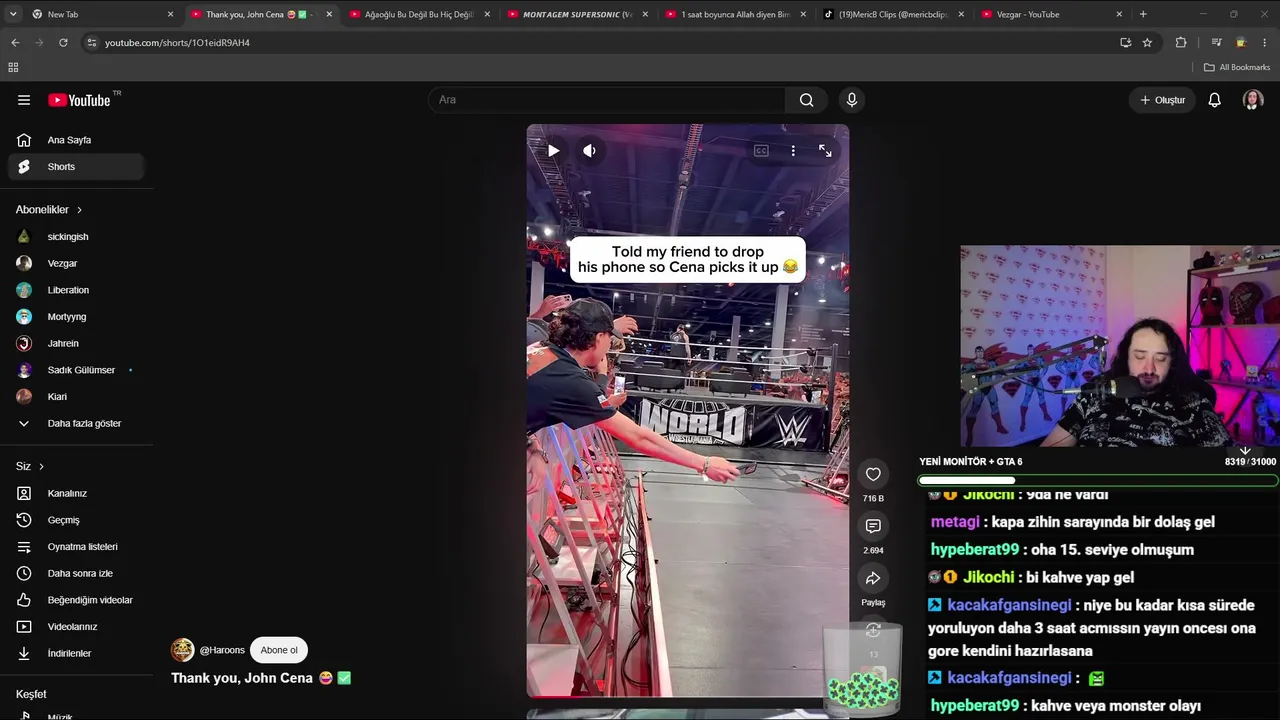Screen dimensions: 1280x720
Task: Open the YouTube guide hamburger menu
Action: point(24,100)
